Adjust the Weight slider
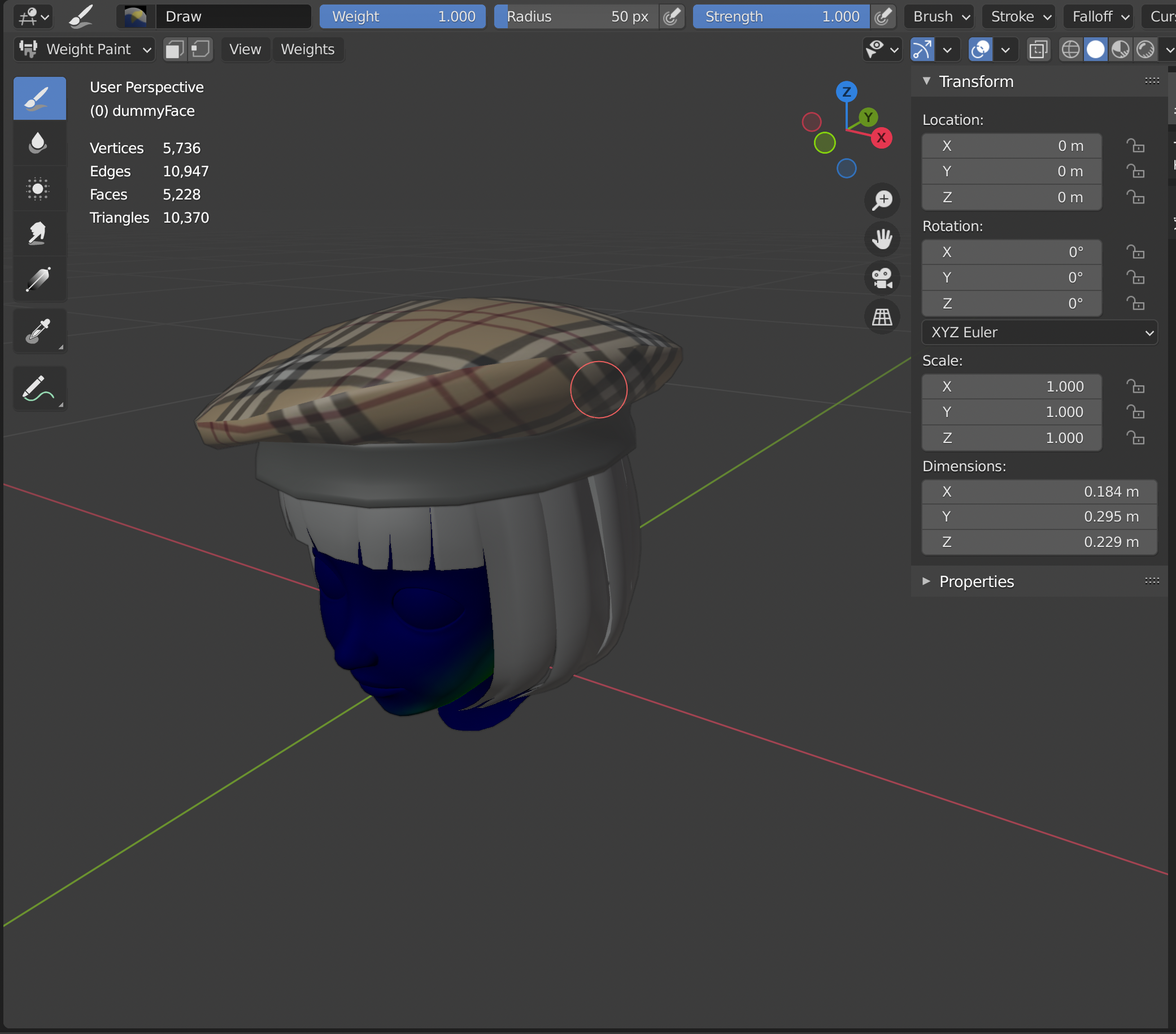Viewport: 1176px width, 1034px height. point(403,17)
